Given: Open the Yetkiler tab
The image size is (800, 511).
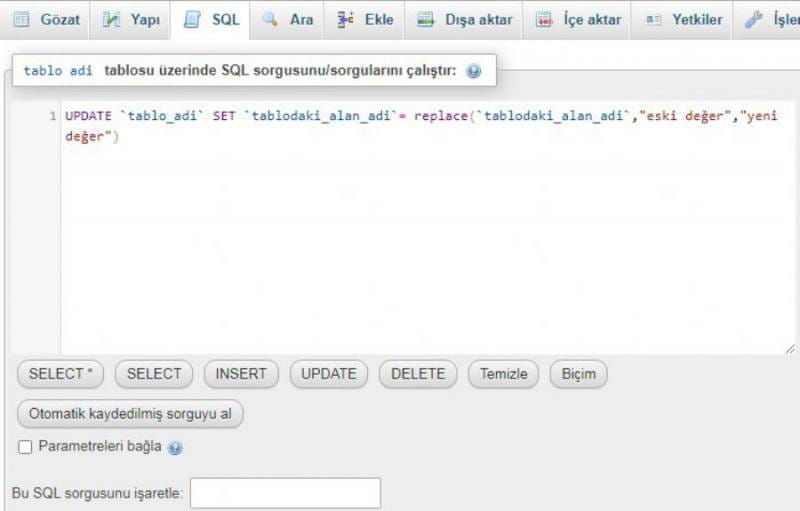Looking at the screenshot, I should [x=682, y=19].
